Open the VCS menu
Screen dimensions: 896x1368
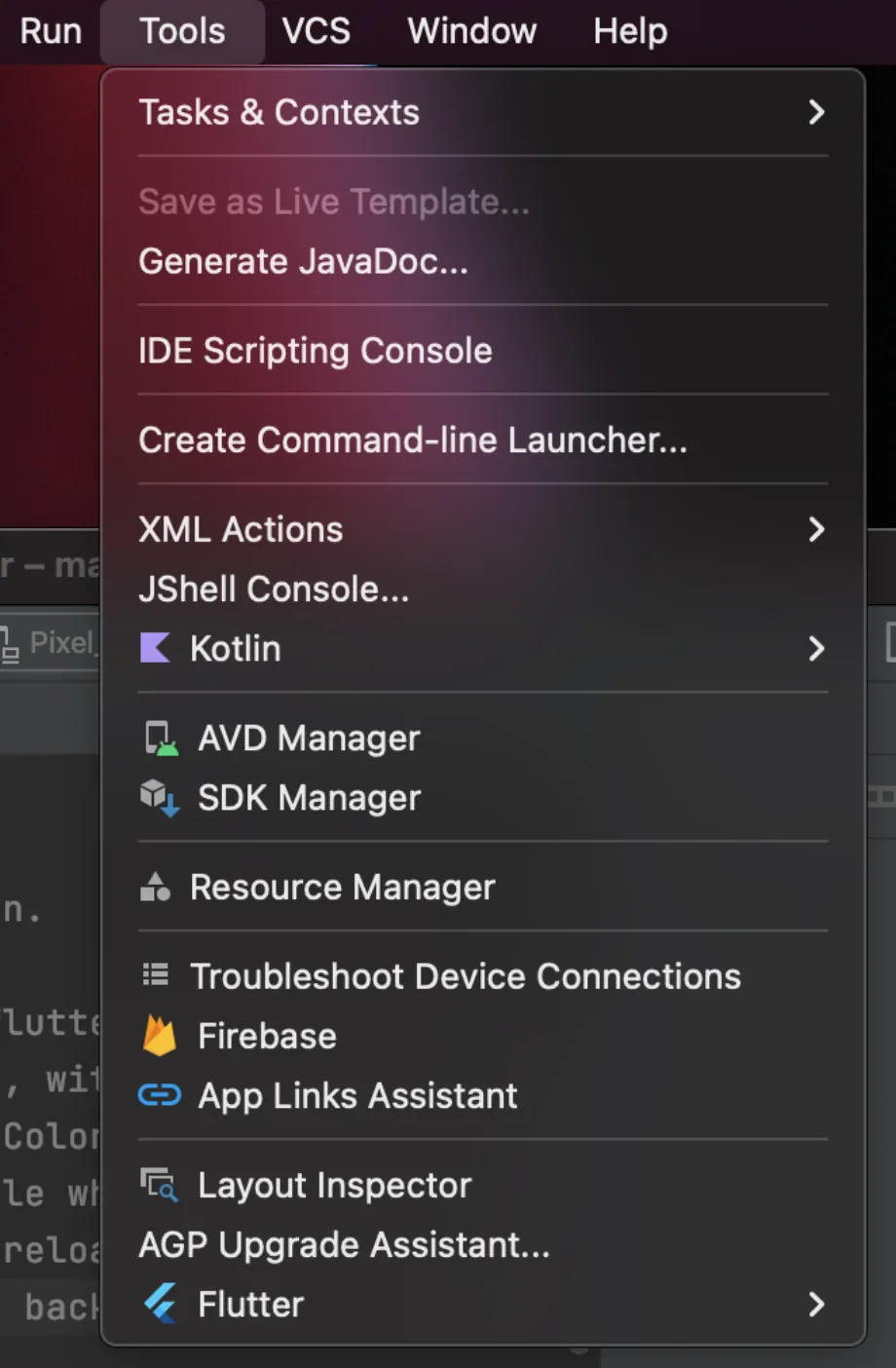point(316,31)
